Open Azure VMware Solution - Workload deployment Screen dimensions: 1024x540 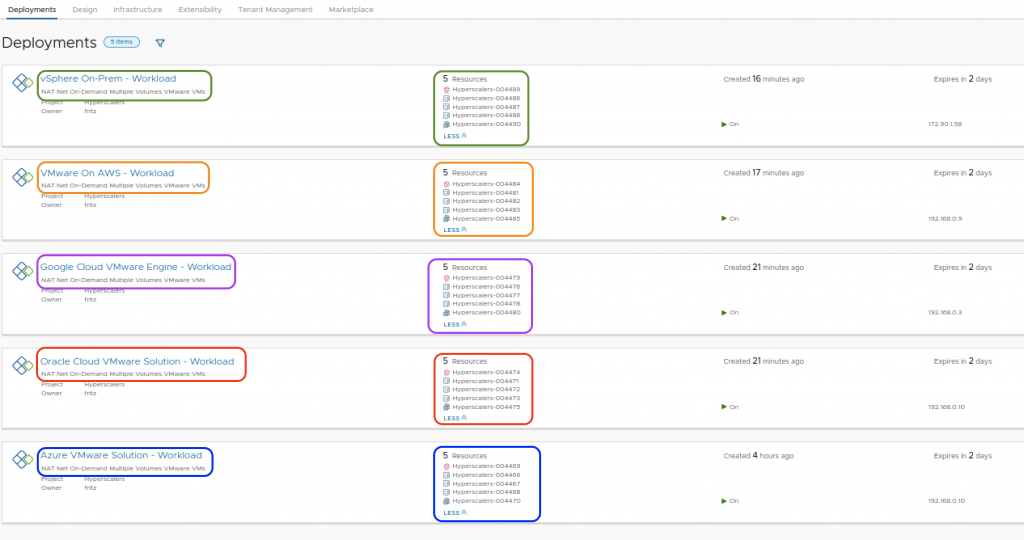click(x=121, y=455)
